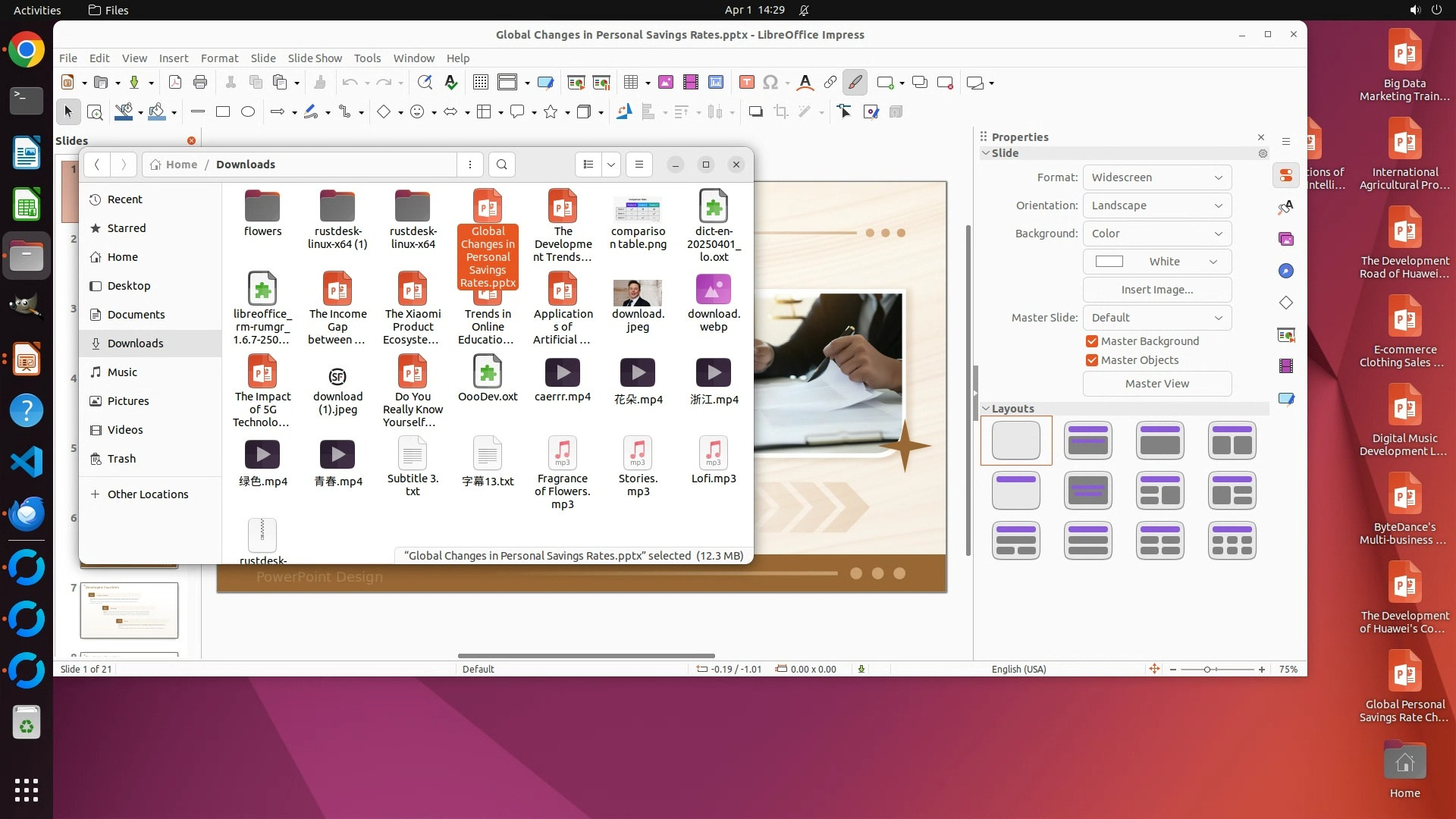Toggle the Master Objects checkbox
The height and width of the screenshot is (819, 1456).
point(1092,360)
